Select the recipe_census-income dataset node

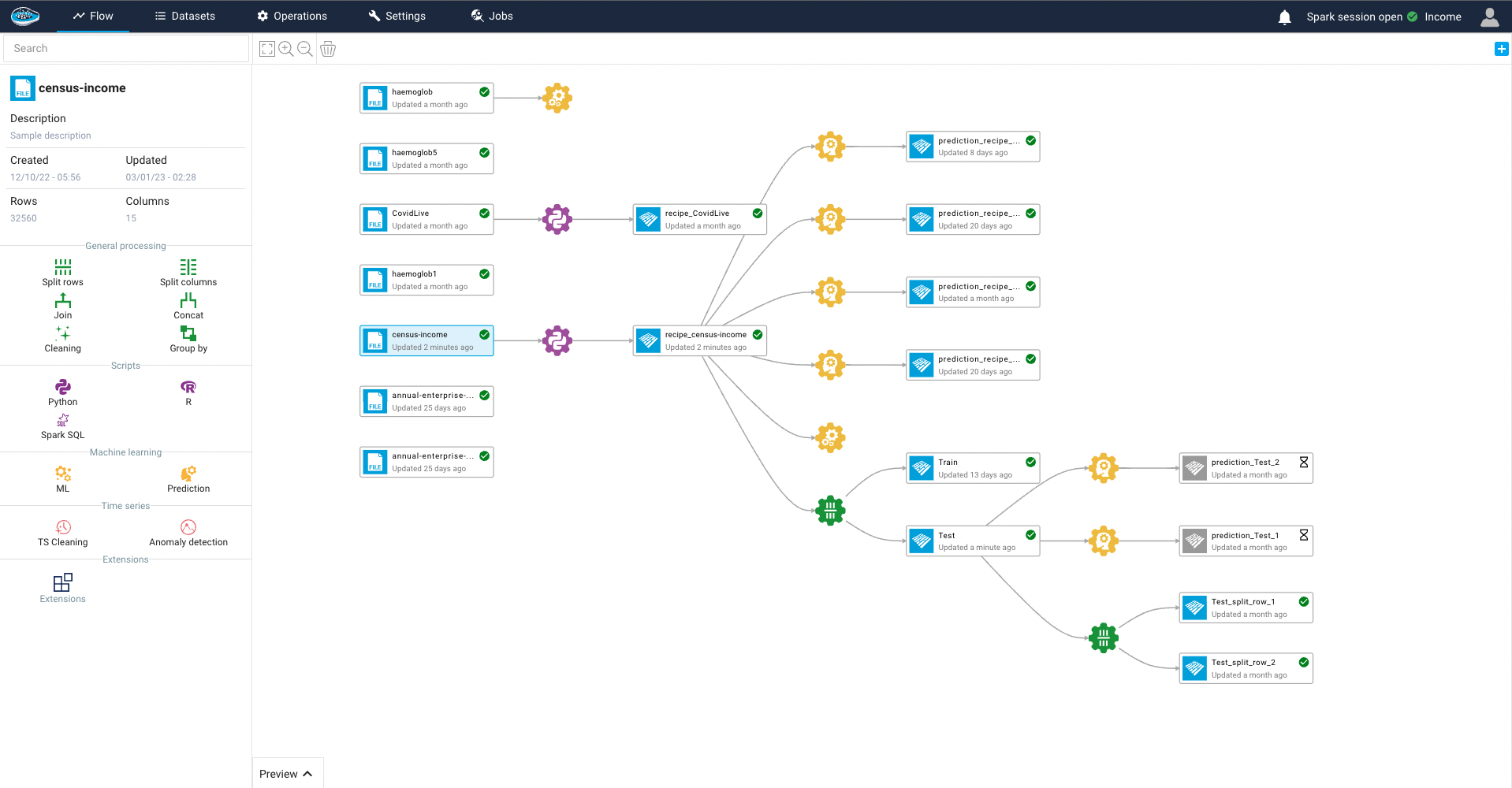tap(699, 340)
